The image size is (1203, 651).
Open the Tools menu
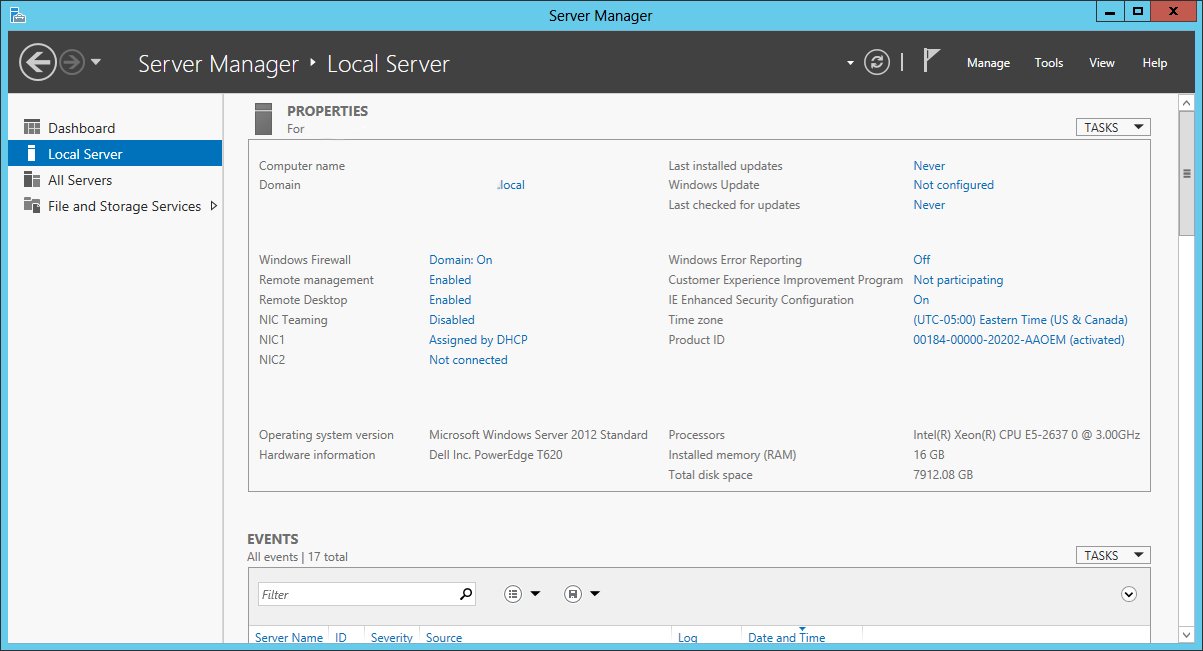click(1048, 62)
